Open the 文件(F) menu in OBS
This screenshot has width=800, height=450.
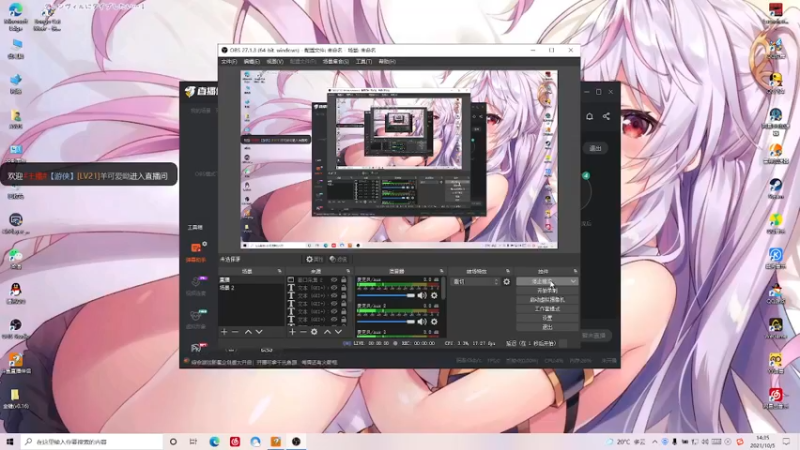click(229, 62)
